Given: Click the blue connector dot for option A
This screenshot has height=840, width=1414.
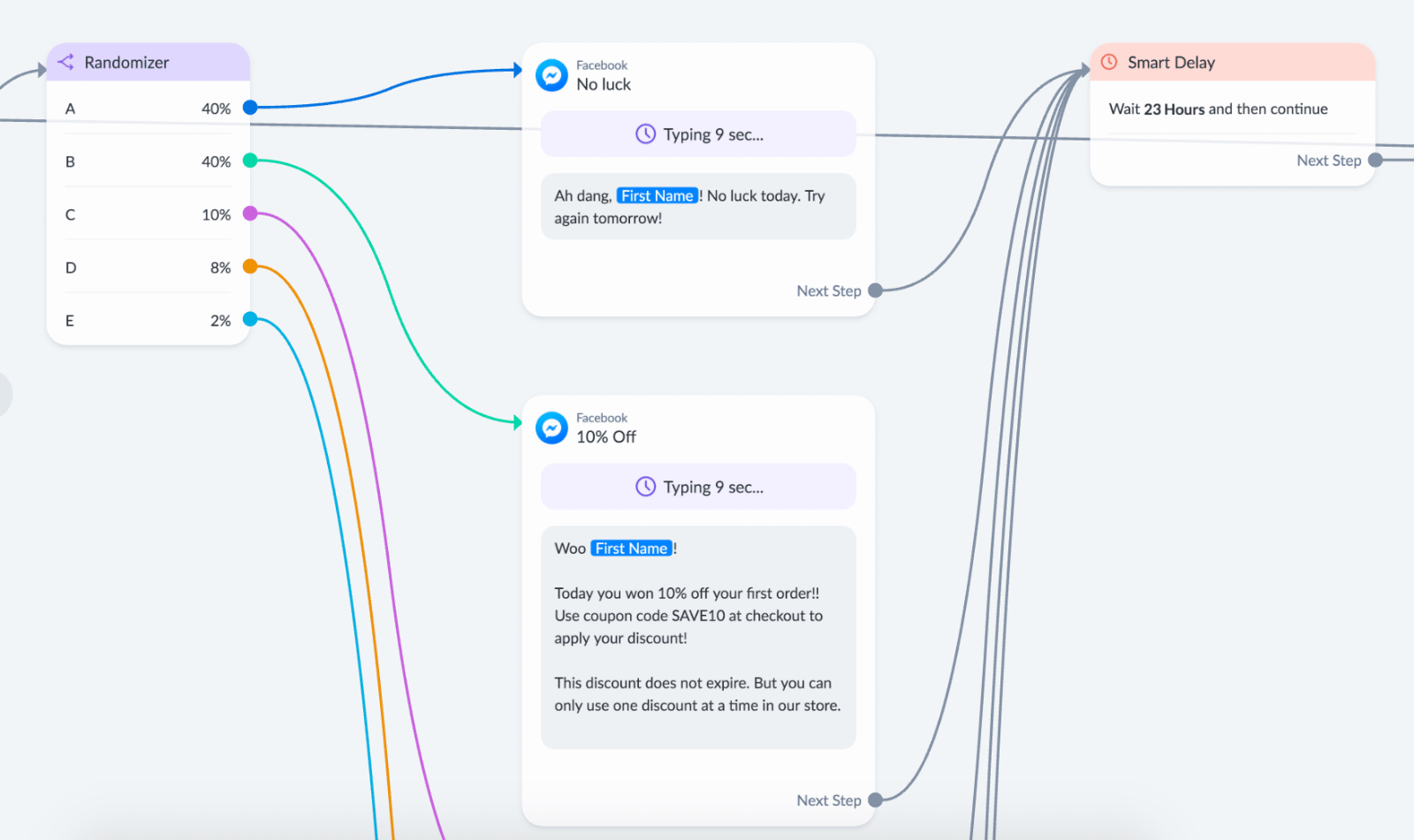Looking at the screenshot, I should point(250,108).
